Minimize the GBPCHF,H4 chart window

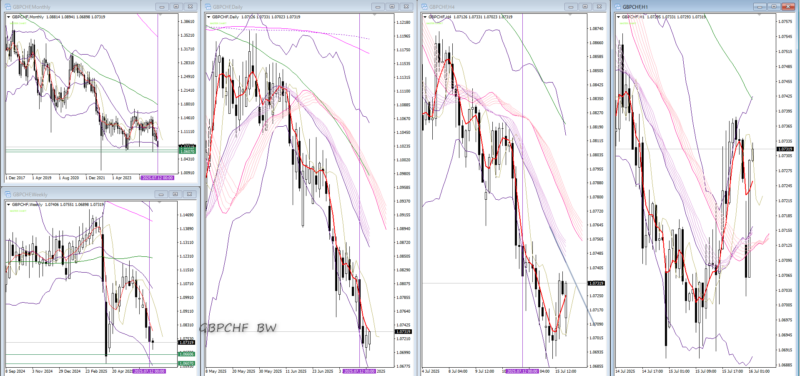571,7
